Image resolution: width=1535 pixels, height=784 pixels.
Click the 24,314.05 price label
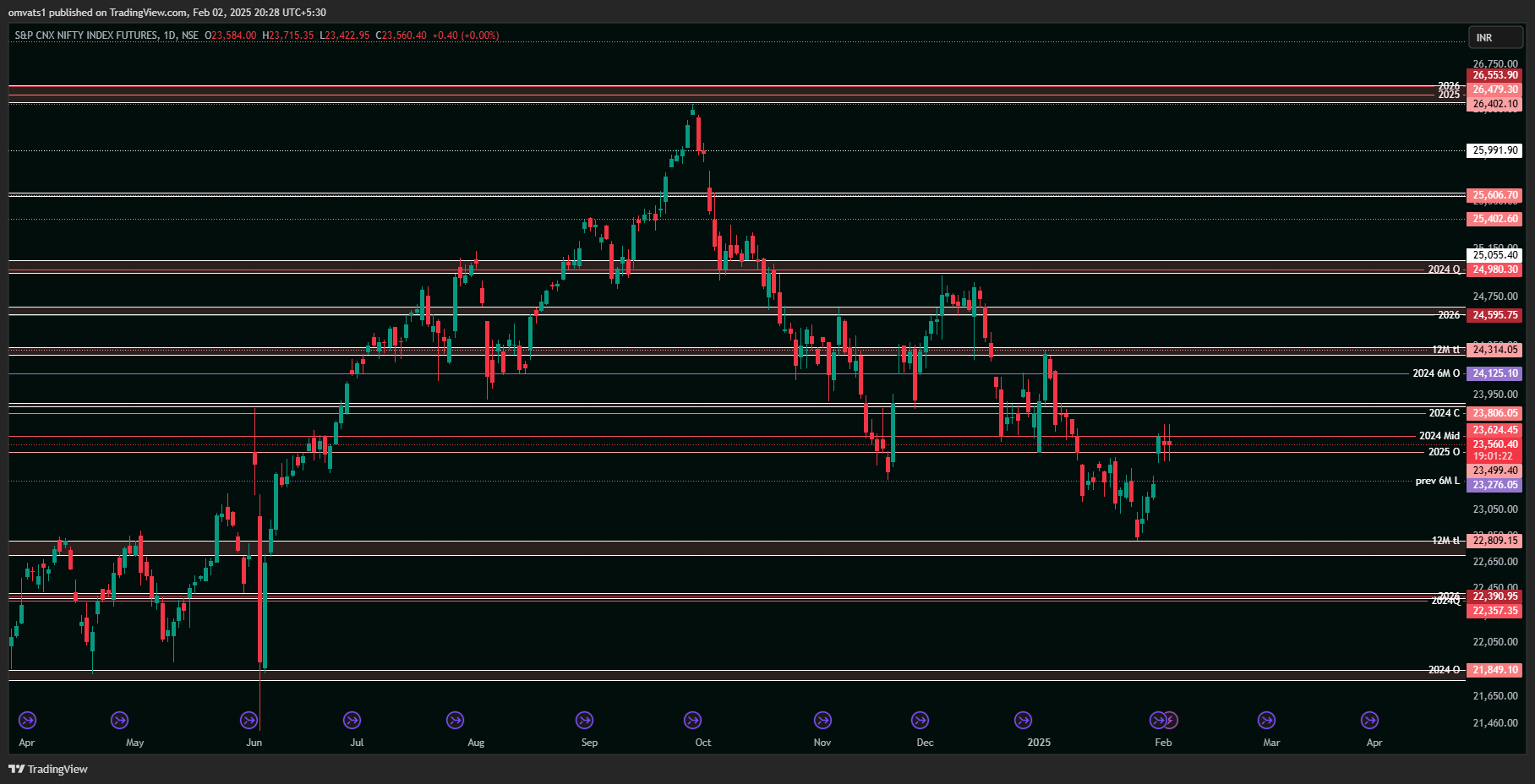tap(1494, 350)
